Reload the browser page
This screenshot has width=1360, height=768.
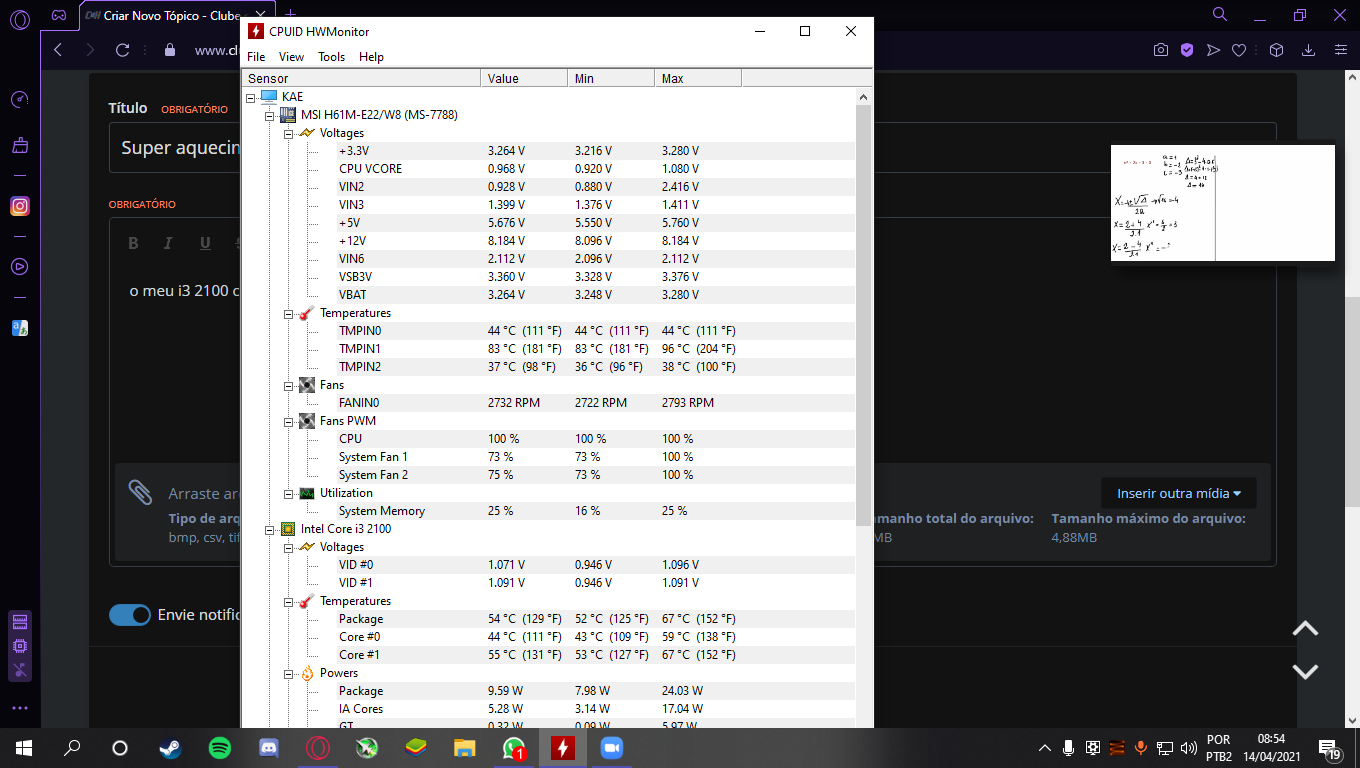point(123,50)
